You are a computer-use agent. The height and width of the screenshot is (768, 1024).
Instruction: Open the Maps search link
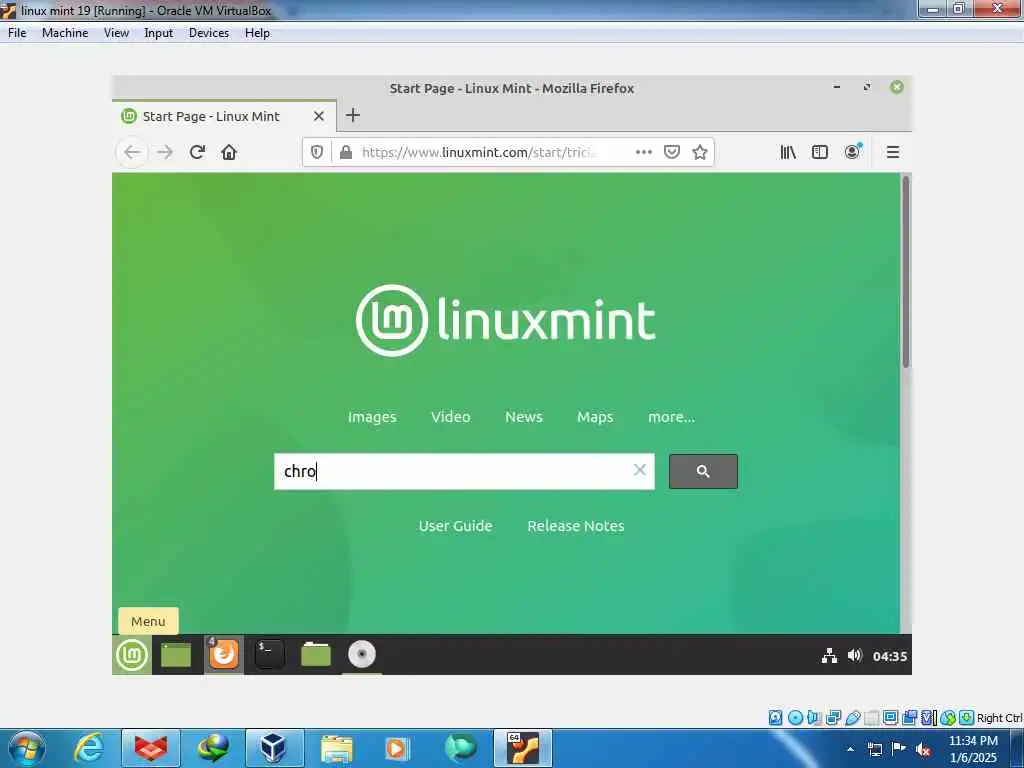595,417
